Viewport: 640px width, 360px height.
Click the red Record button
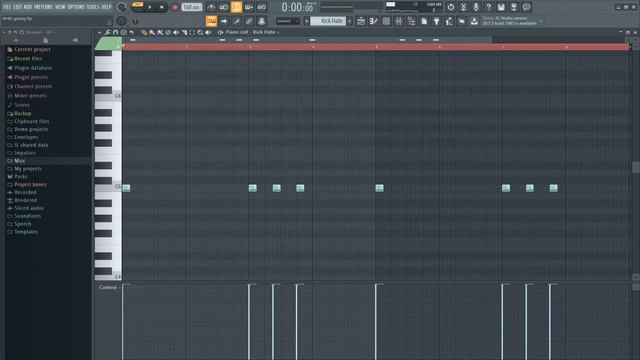coord(175,7)
